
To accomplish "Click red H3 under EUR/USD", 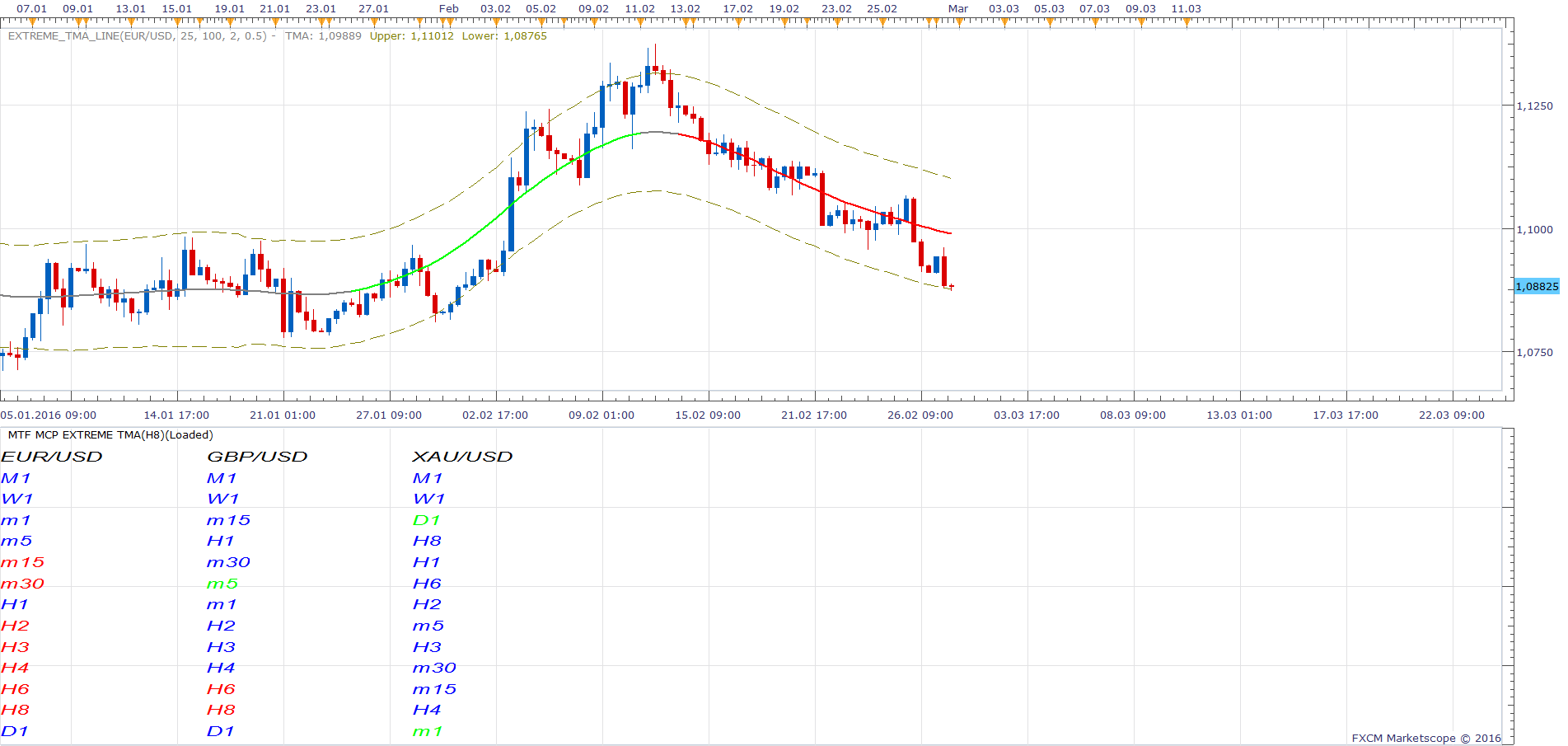I will coord(16,647).
